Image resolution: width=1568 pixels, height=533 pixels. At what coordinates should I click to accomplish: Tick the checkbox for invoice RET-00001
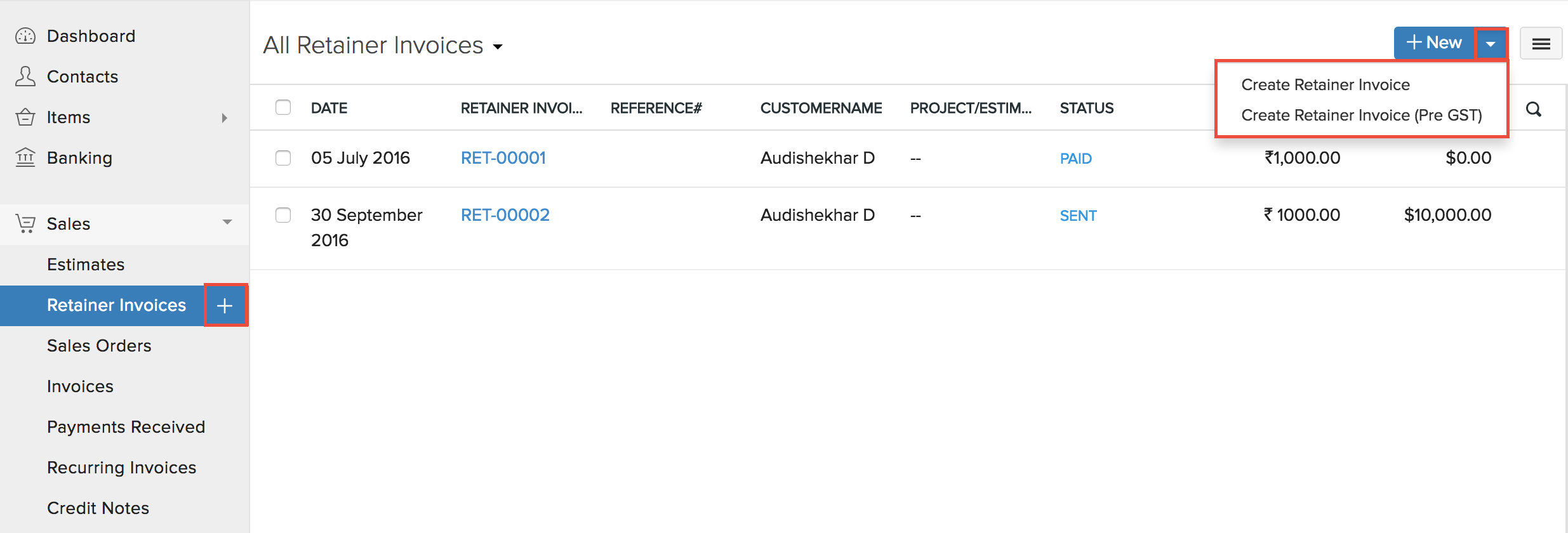point(283,158)
